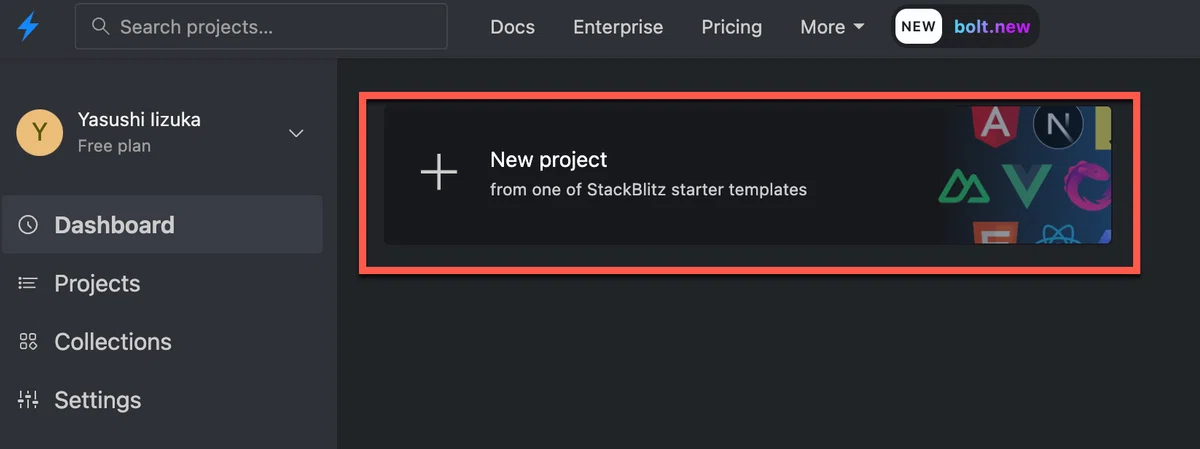Click the magnifying glass search icon
Image resolution: width=1200 pixels, height=449 pixels.
coord(100,26)
